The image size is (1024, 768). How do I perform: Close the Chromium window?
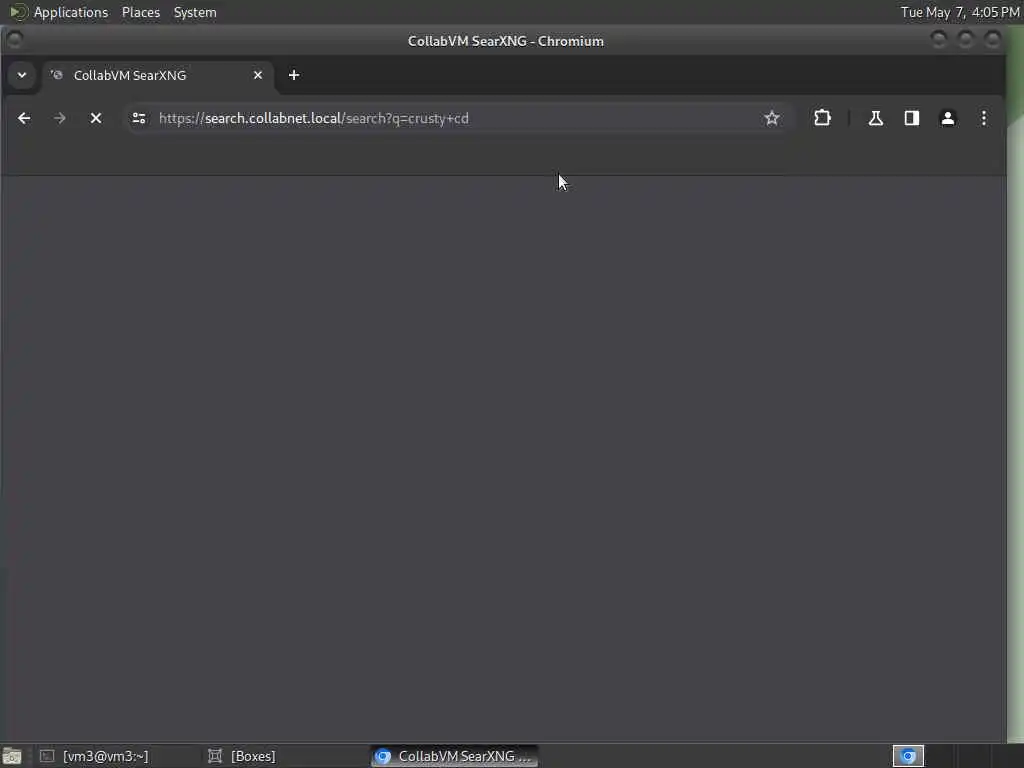[x=993, y=40]
